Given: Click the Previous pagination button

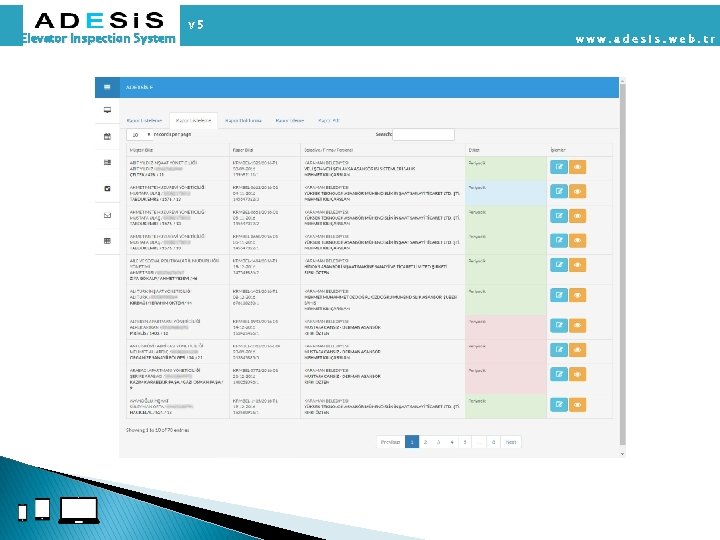Looking at the screenshot, I should tap(390, 442).
